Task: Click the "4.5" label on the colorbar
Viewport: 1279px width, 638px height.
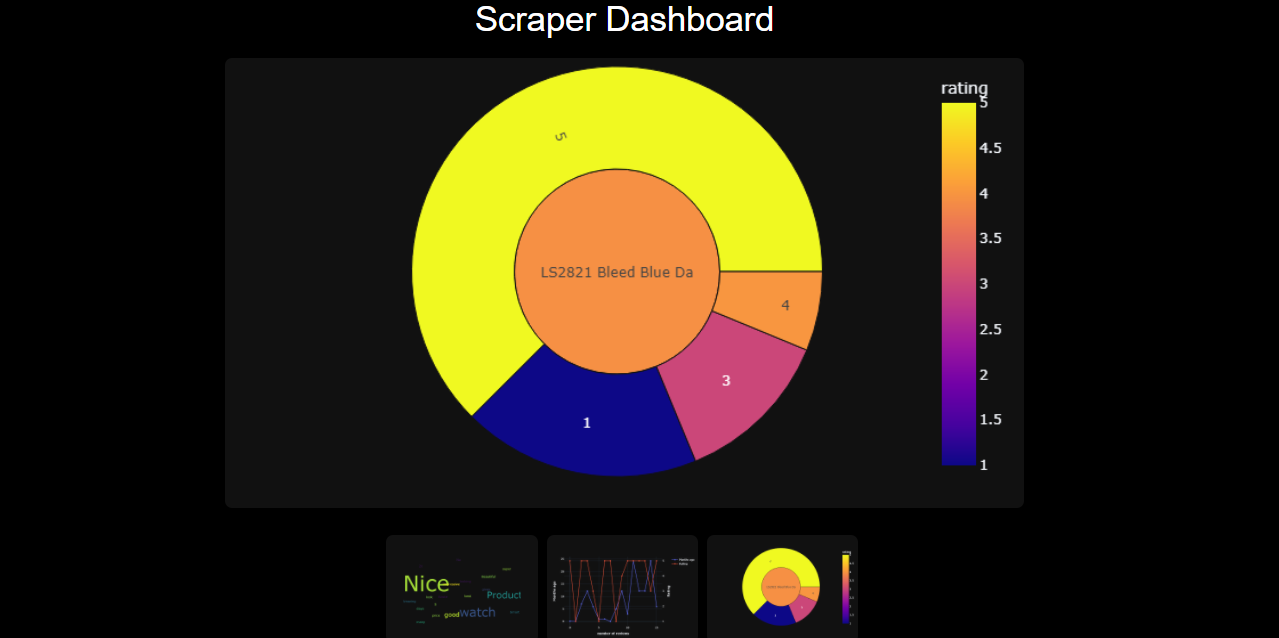Action: 989,147
